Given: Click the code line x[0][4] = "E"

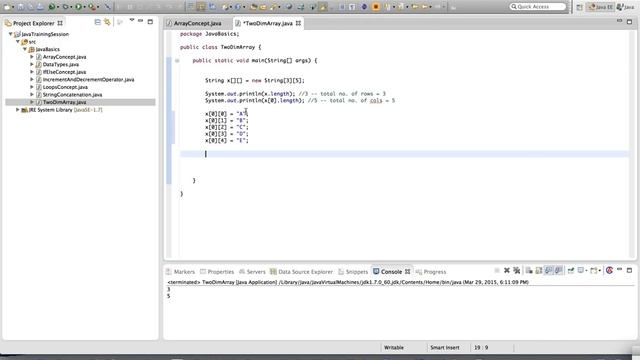Looking at the screenshot, I should 227,140.
